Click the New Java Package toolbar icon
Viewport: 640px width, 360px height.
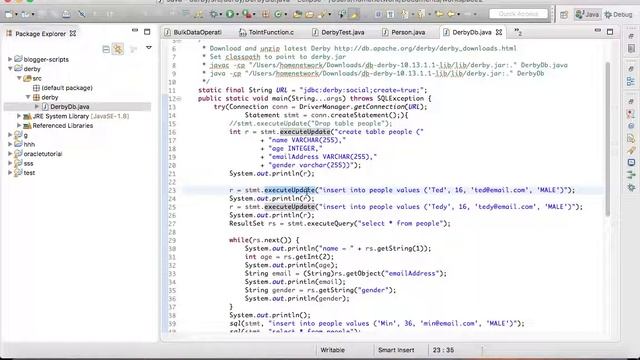point(265,14)
